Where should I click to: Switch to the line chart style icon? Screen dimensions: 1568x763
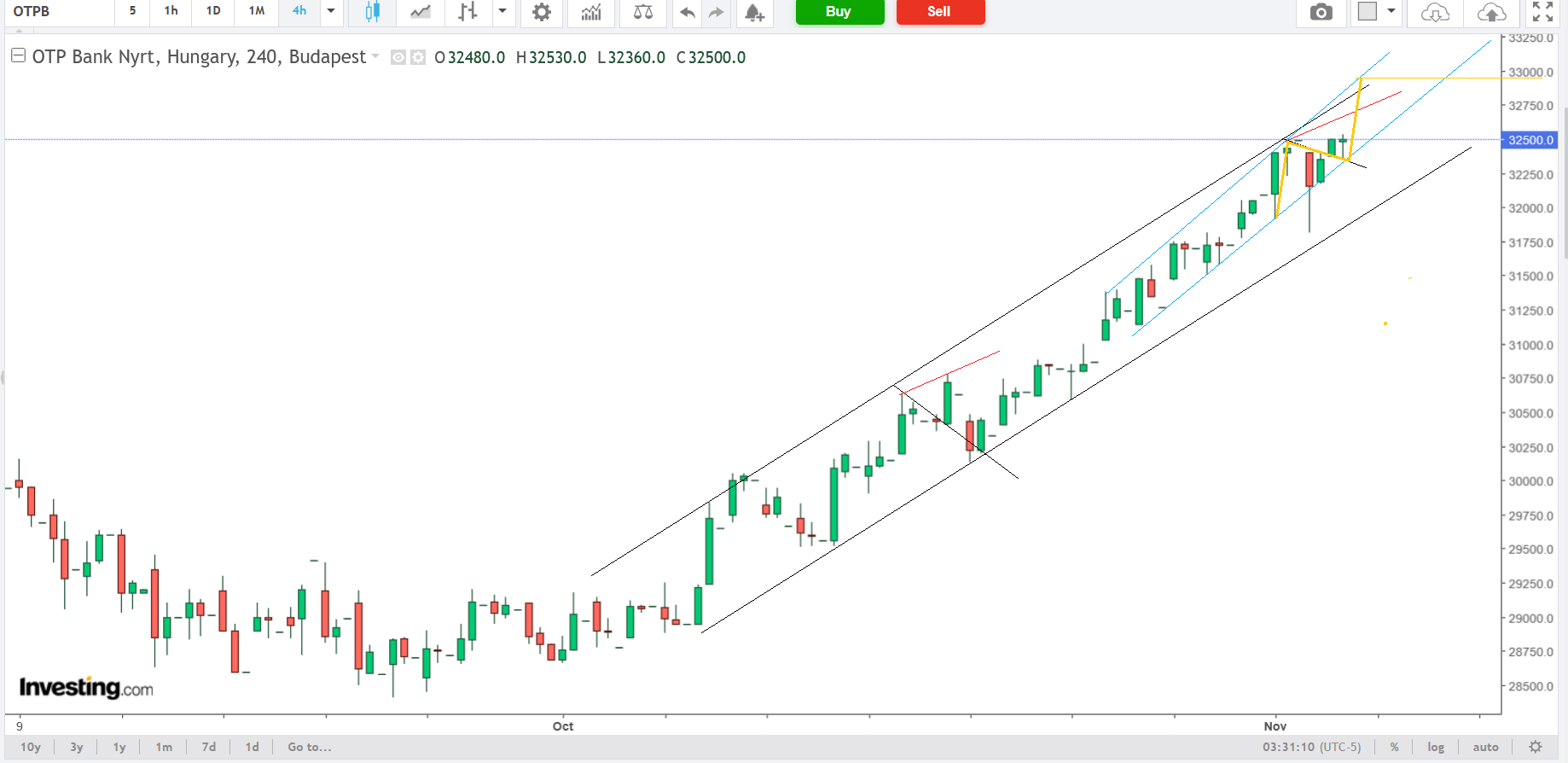420,12
